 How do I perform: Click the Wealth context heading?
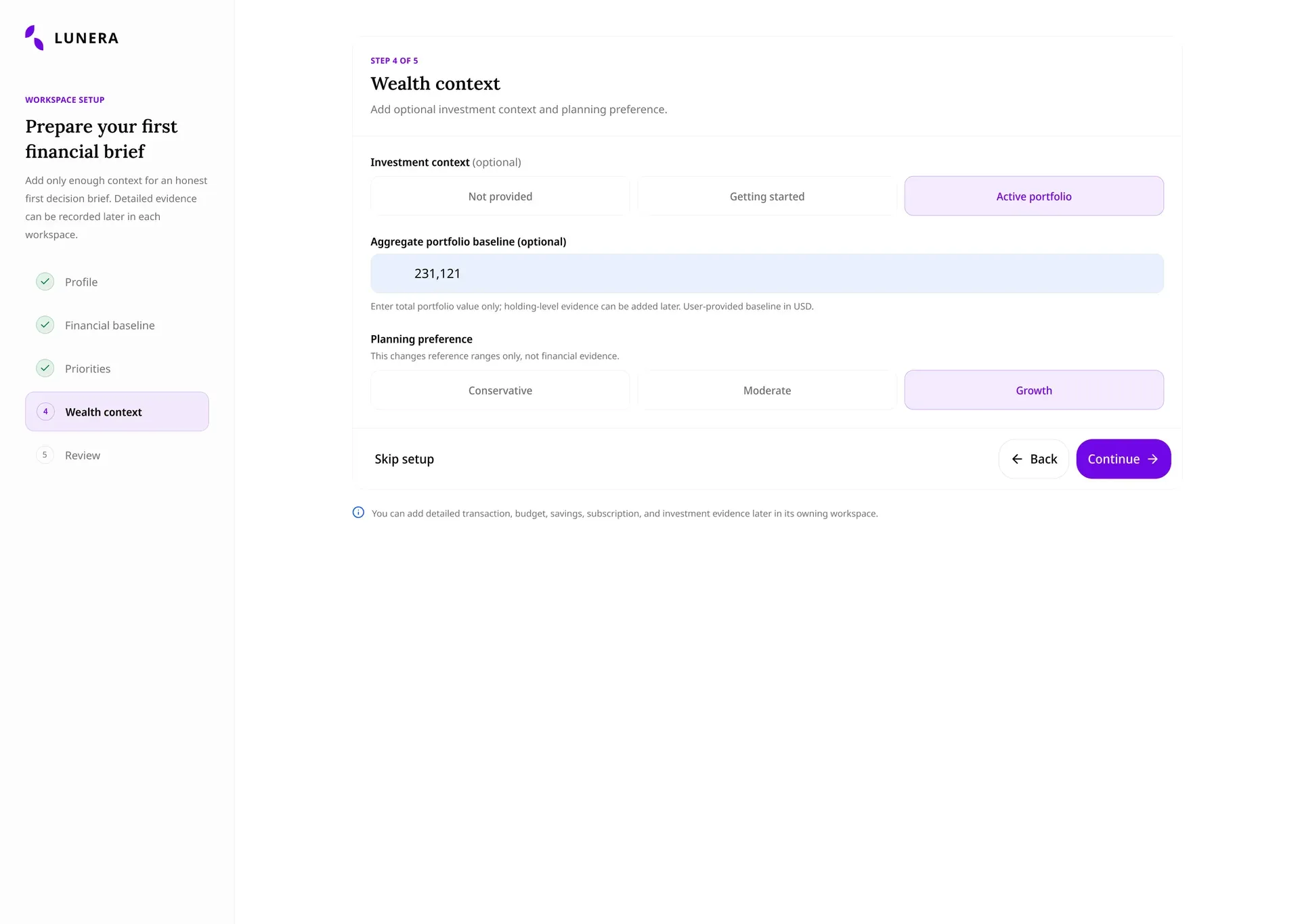[x=435, y=83]
